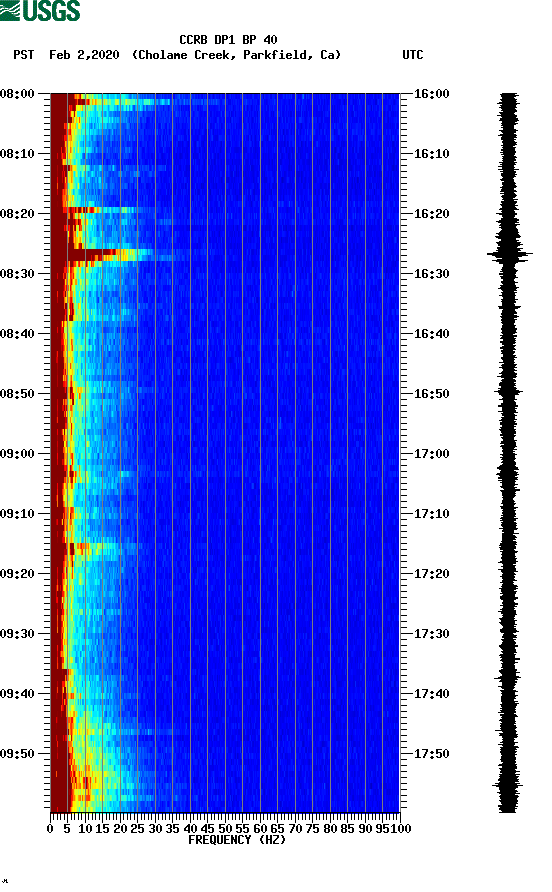
Task: Click the 16:20 UTC time label
Action: (431, 214)
